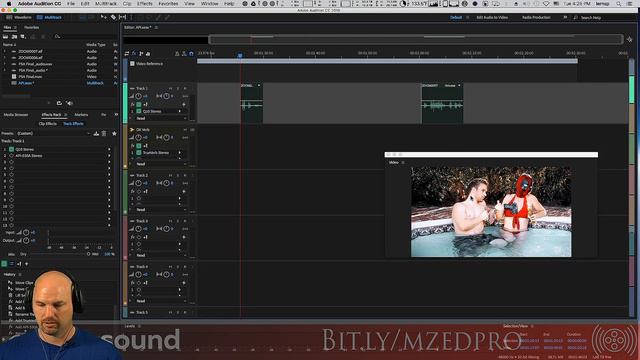Switch to Clip Effects

tap(48, 124)
